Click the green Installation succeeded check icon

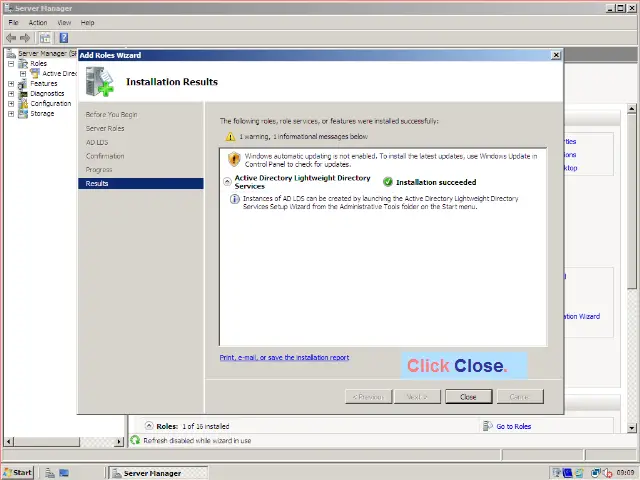pos(388,182)
